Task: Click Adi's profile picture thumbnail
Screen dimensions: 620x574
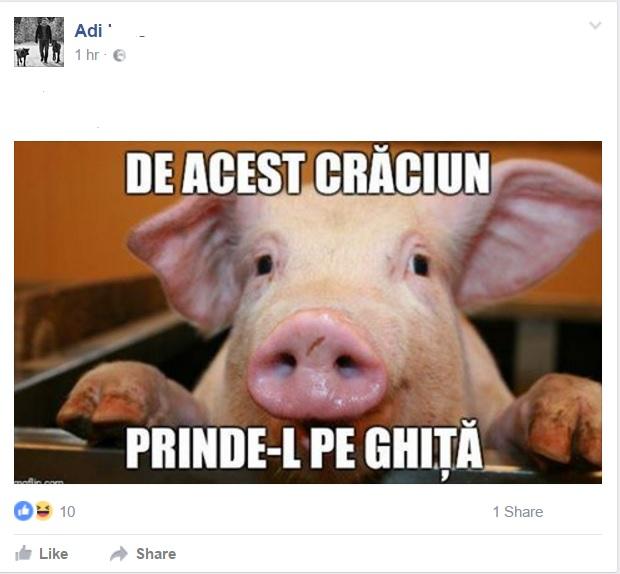Action: [x=39, y=42]
